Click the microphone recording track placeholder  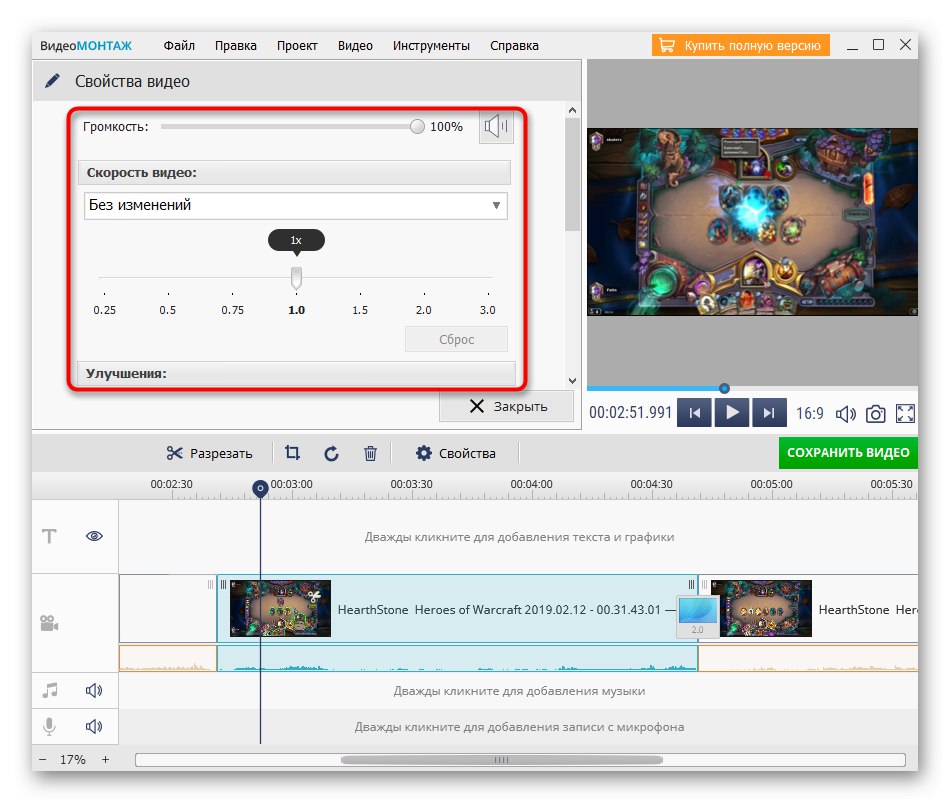519,727
